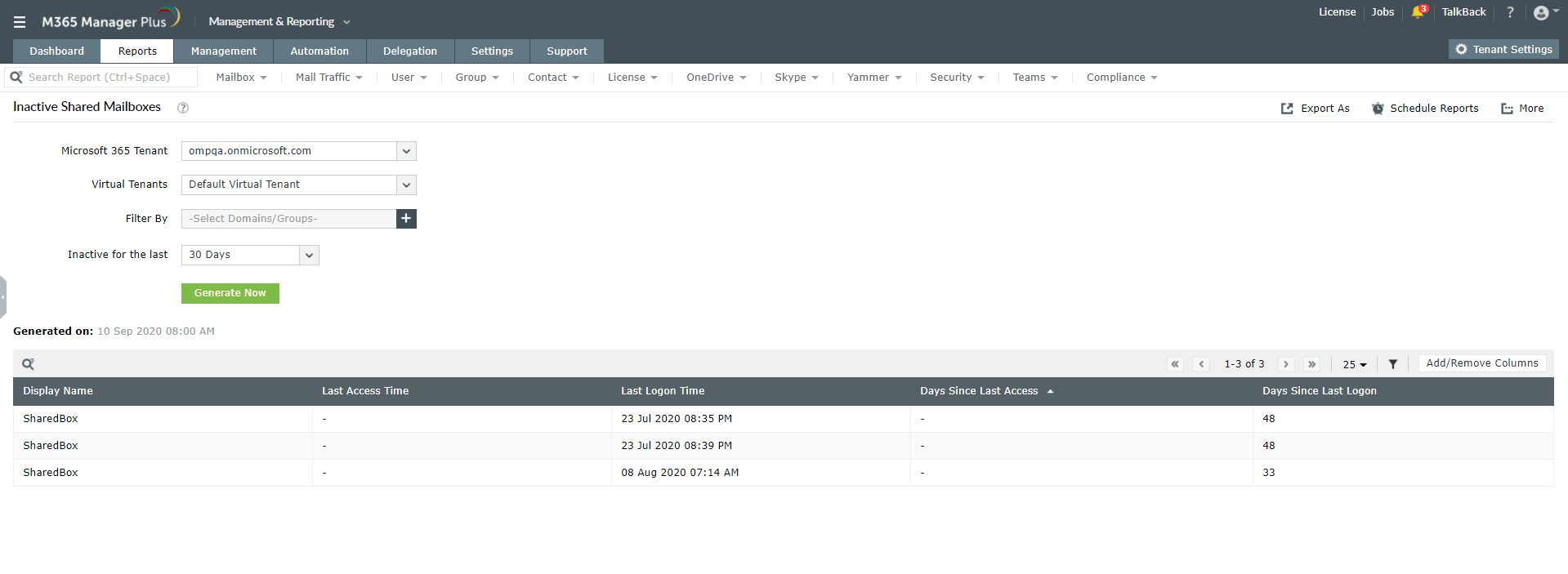The height and width of the screenshot is (574, 1568).
Task: Click the Generate Now button
Action: (230, 293)
